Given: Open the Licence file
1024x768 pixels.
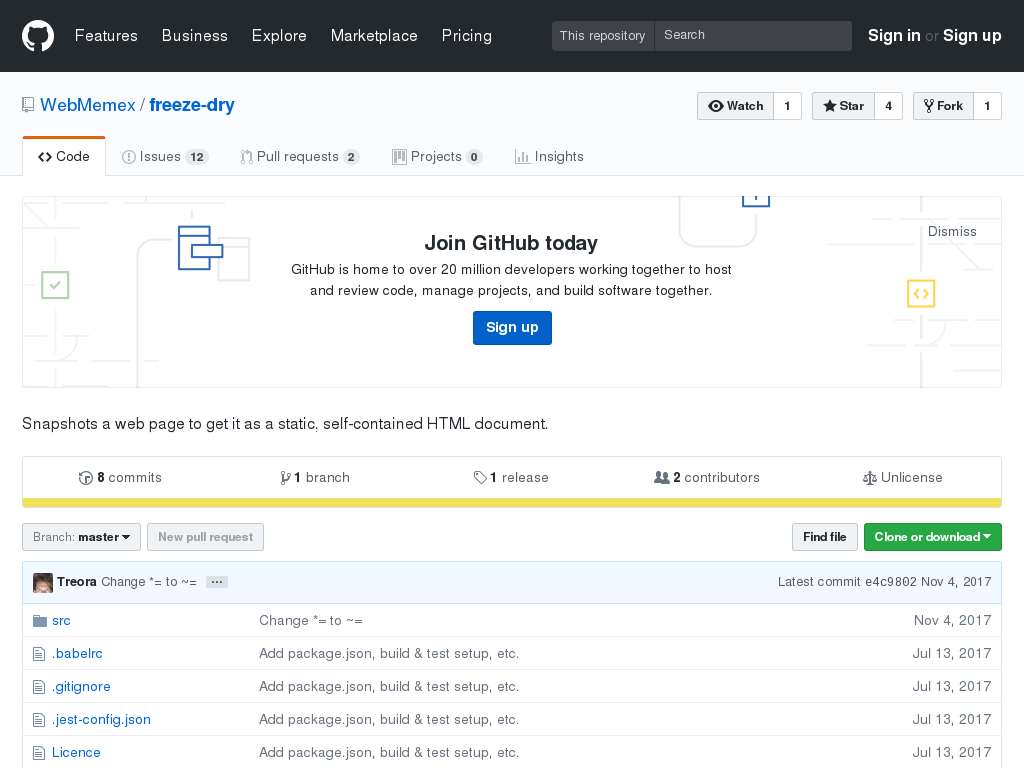Looking at the screenshot, I should click(x=76, y=753).
